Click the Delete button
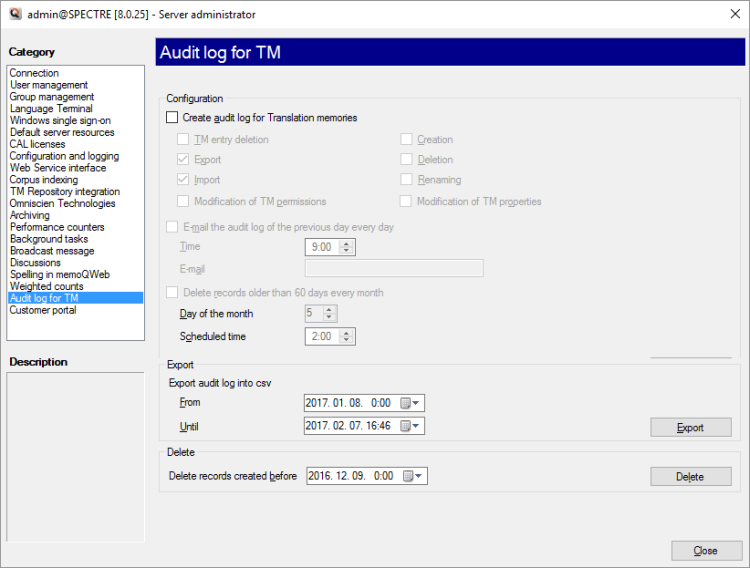This screenshot has width=750, height=568. (691, 477)
